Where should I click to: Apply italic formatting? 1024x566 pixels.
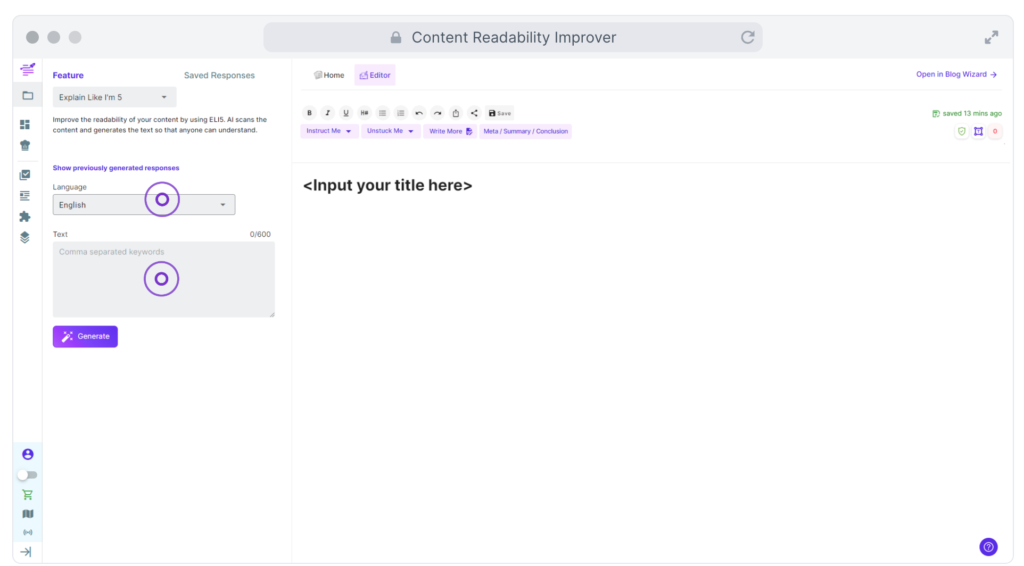[x=328, y=113]
